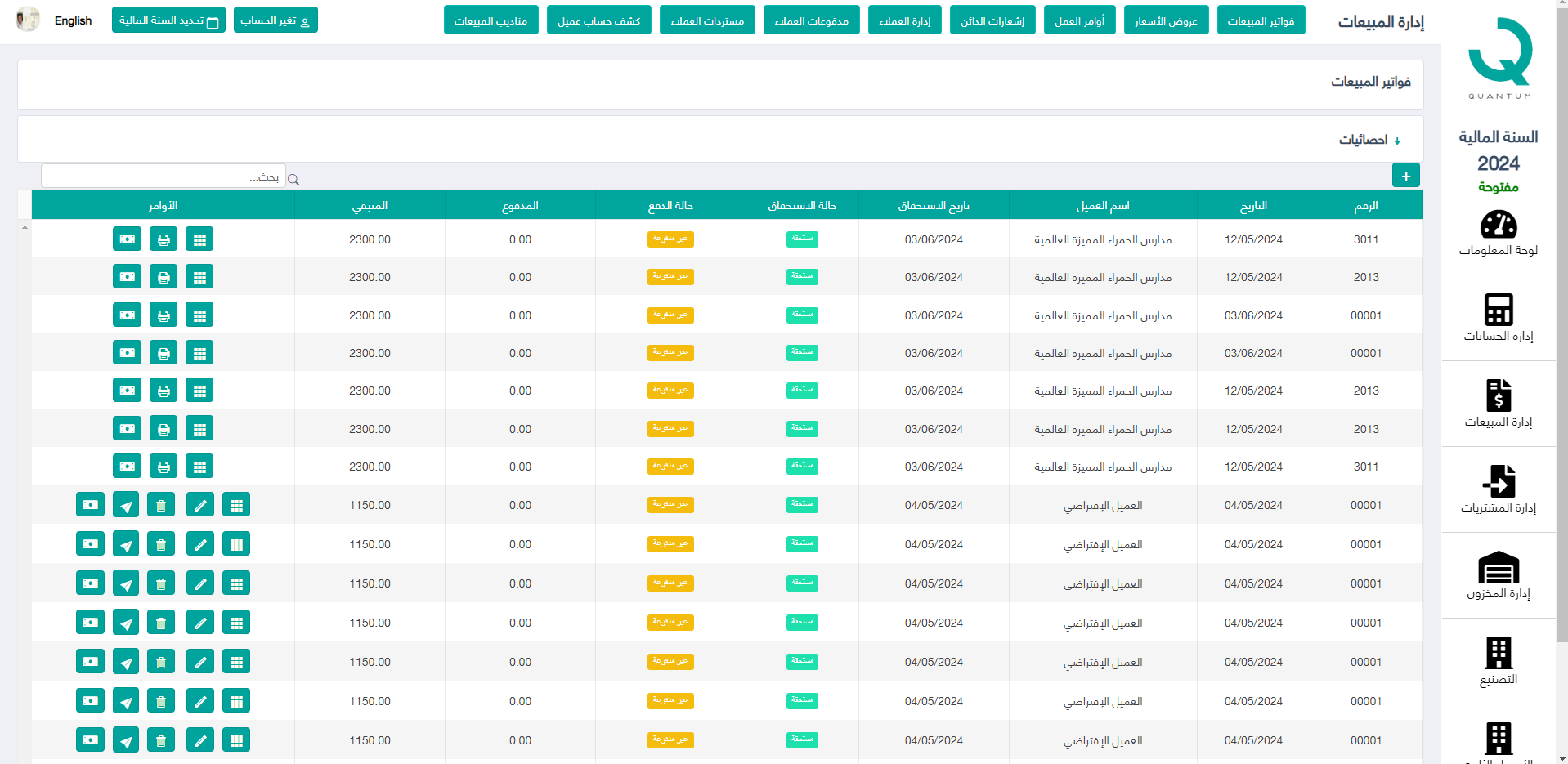The image size is (1568, 764).
Task: Click the first paper-plane send icon in the table
Action: pyautogui.click(x=126, y=505)
